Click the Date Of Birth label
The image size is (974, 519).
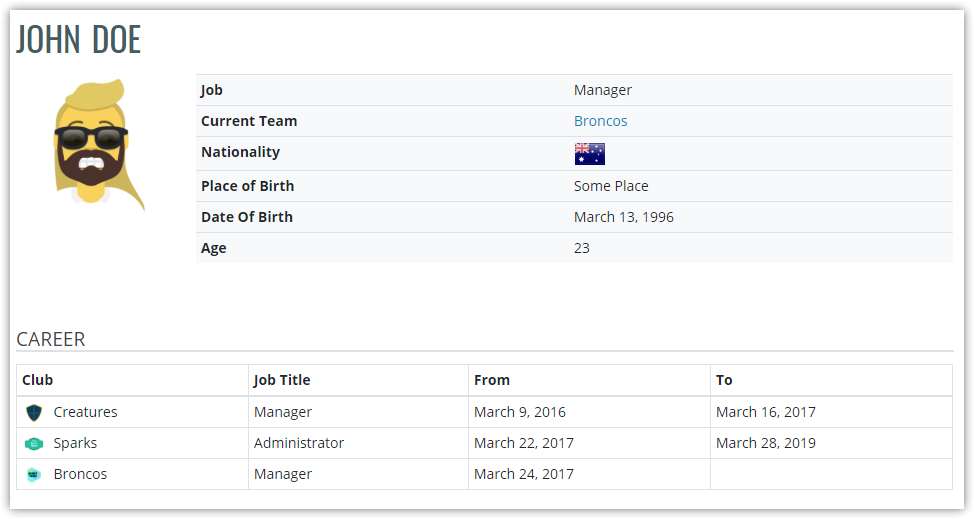[247, 217]
